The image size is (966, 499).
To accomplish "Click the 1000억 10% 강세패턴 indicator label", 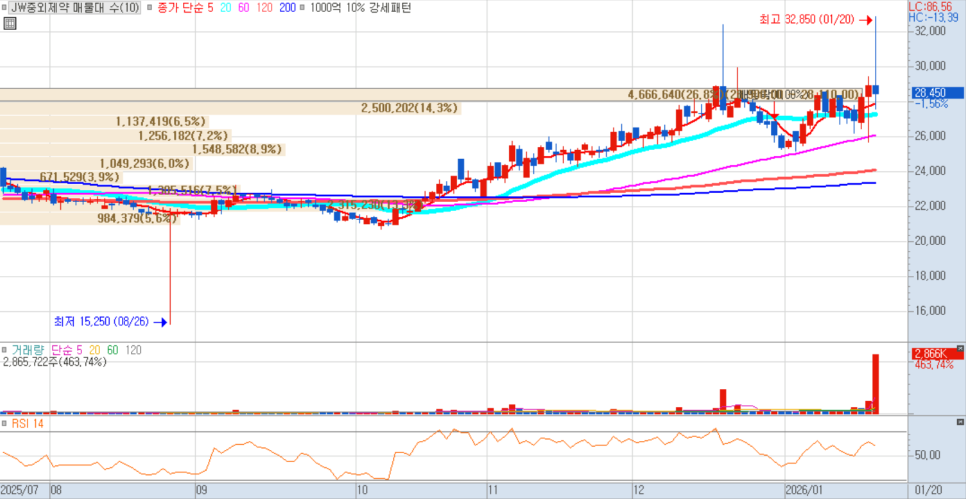I will click(359, 8).
